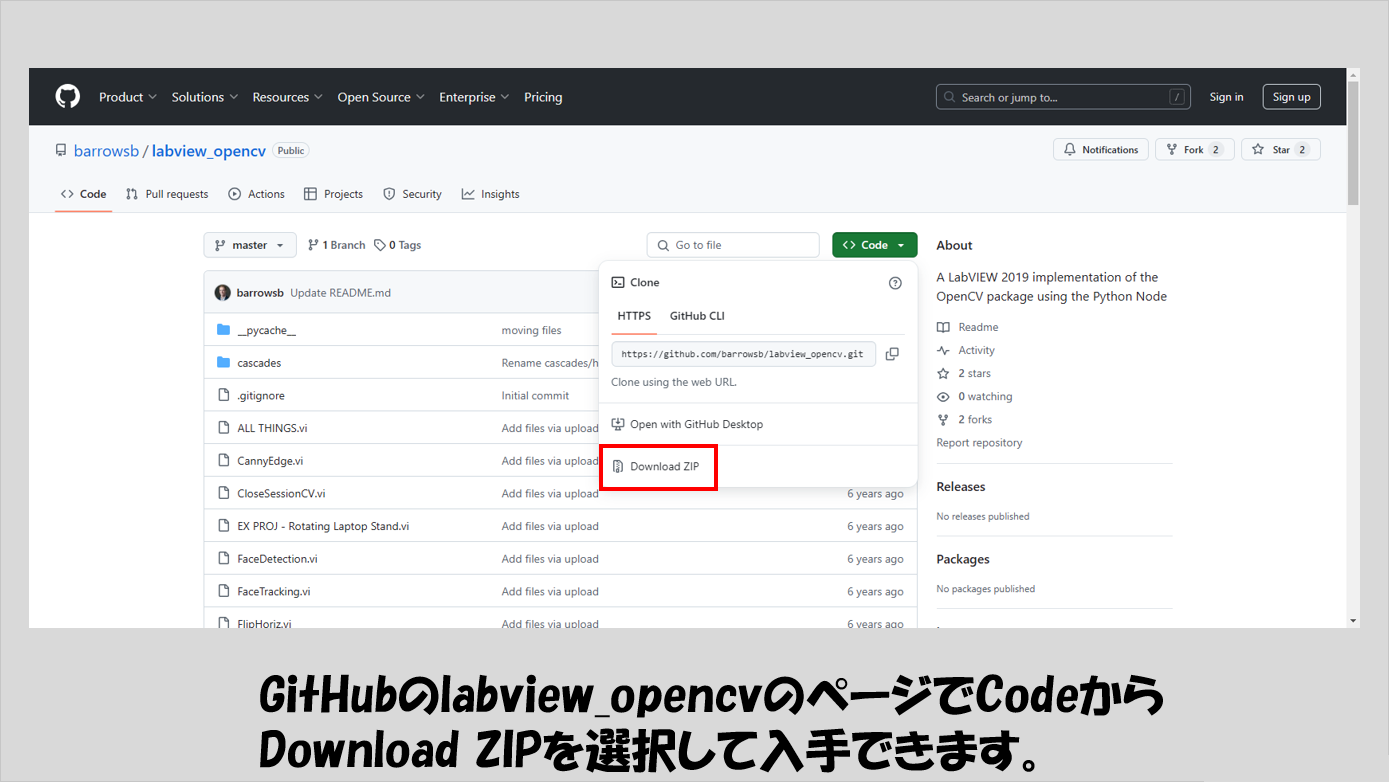Switch to the Security tab
The width and height of the screenshot is (1389, 782).
412,194
